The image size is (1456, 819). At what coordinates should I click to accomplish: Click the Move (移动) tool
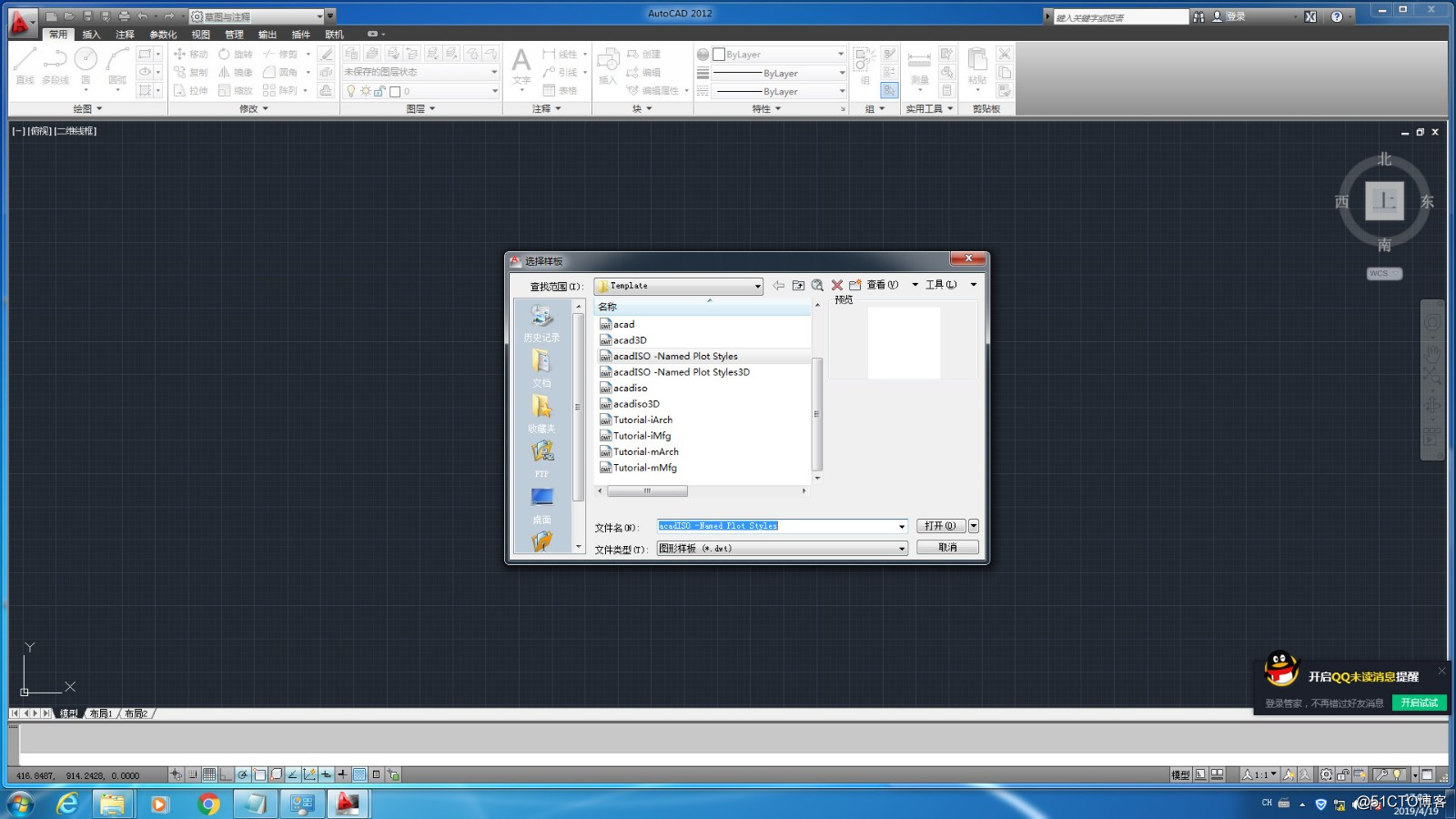coord(191,55)
